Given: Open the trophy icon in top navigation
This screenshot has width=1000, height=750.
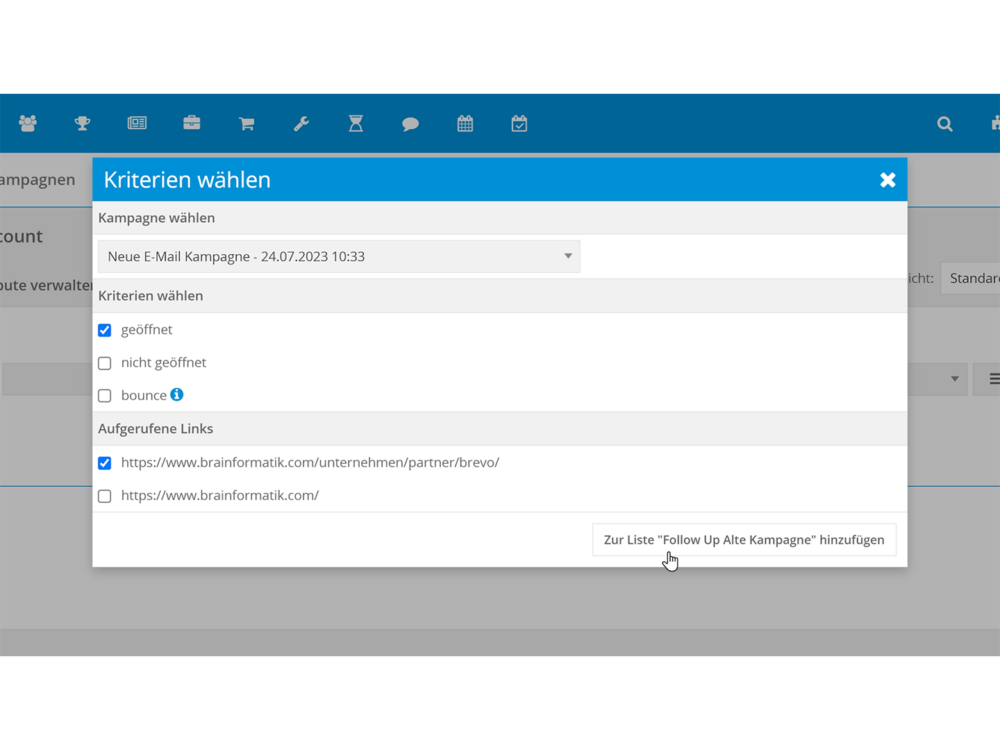Looking at the screenshot, I should (x=82, y=124).
